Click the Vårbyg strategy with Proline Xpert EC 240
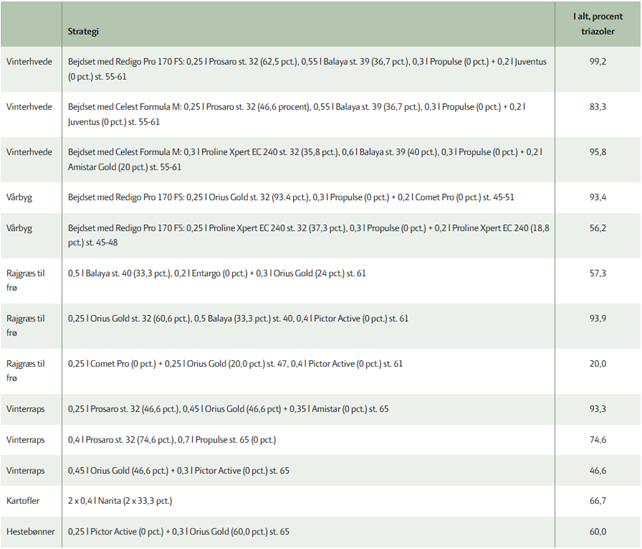 coord(309,235)
